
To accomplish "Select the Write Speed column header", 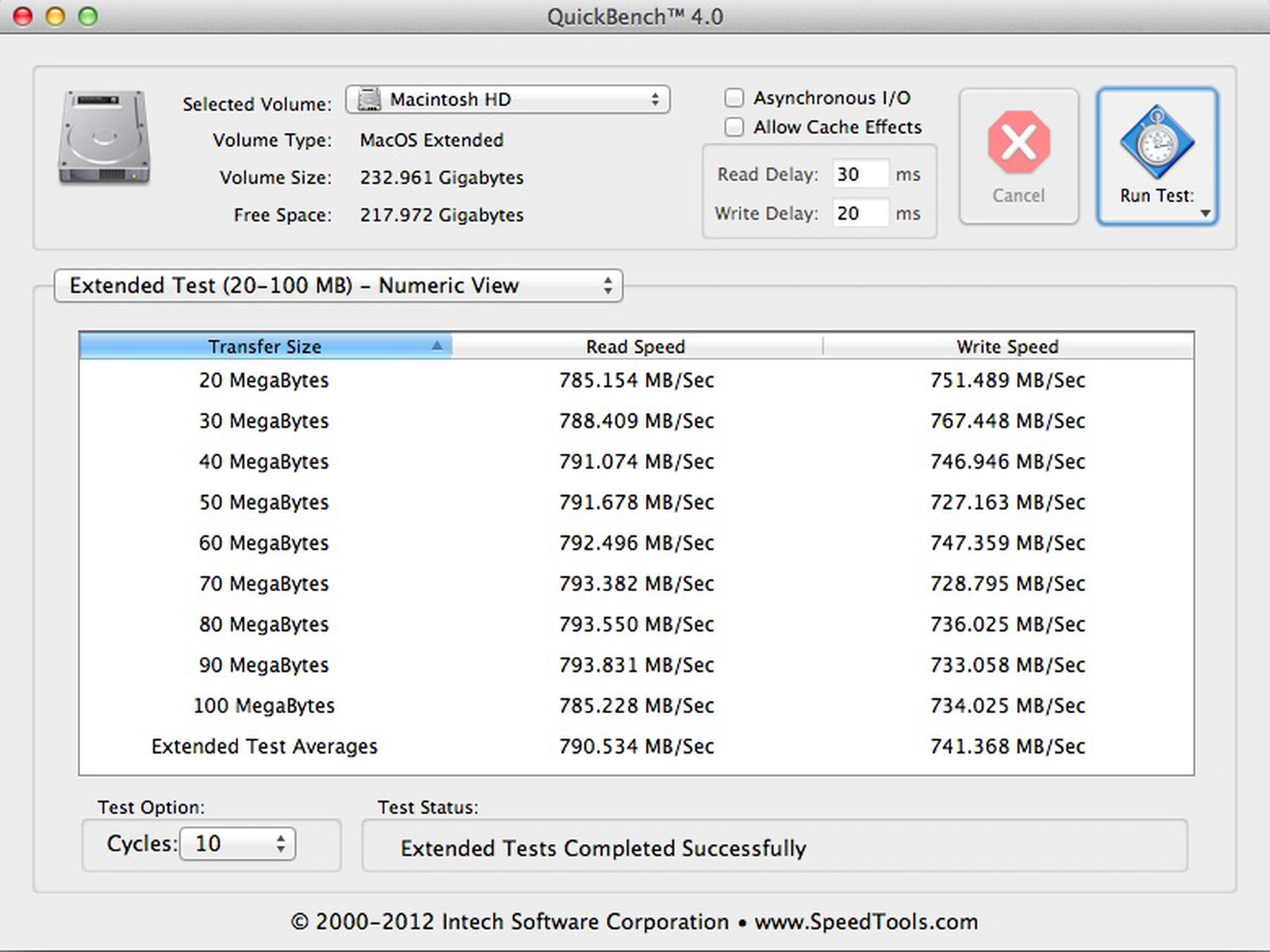I will 1006,347.
